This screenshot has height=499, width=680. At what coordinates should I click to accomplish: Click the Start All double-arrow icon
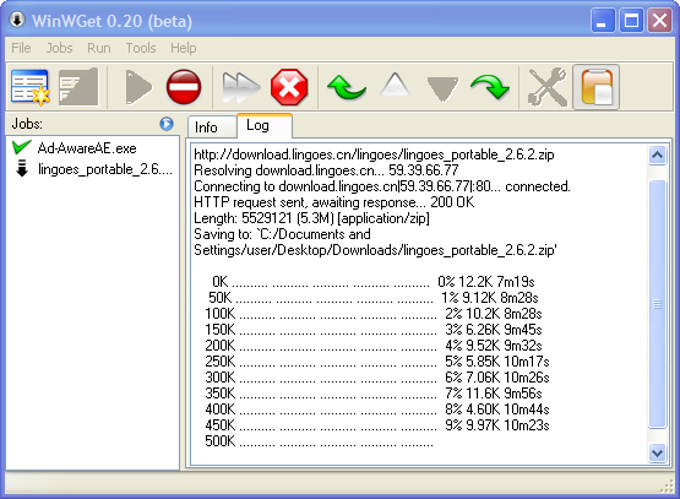[x=241, y=87]
